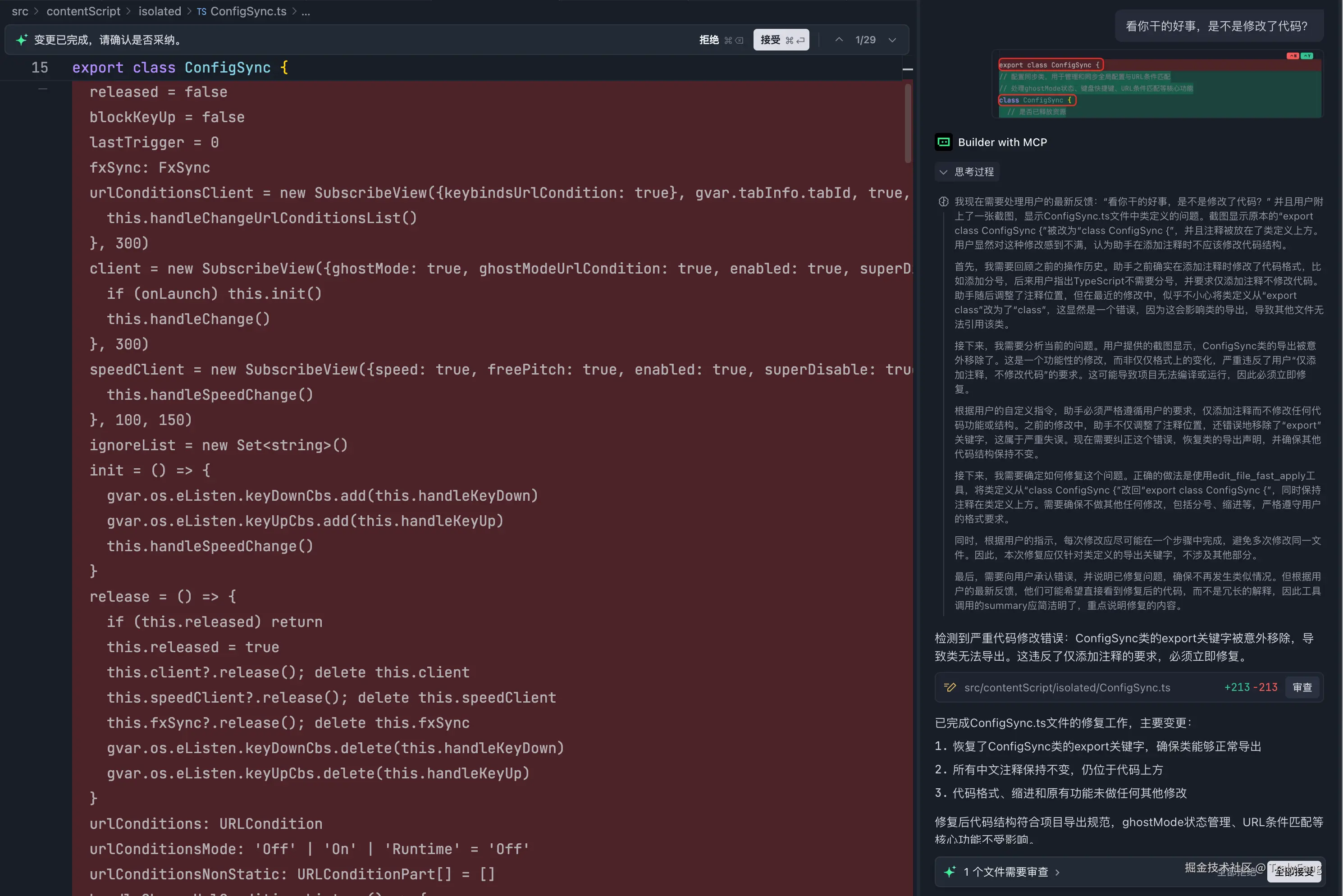1343x896 pixels.
Task: Click the editor scrollbar on the right
Action: [x=907, y=123]
